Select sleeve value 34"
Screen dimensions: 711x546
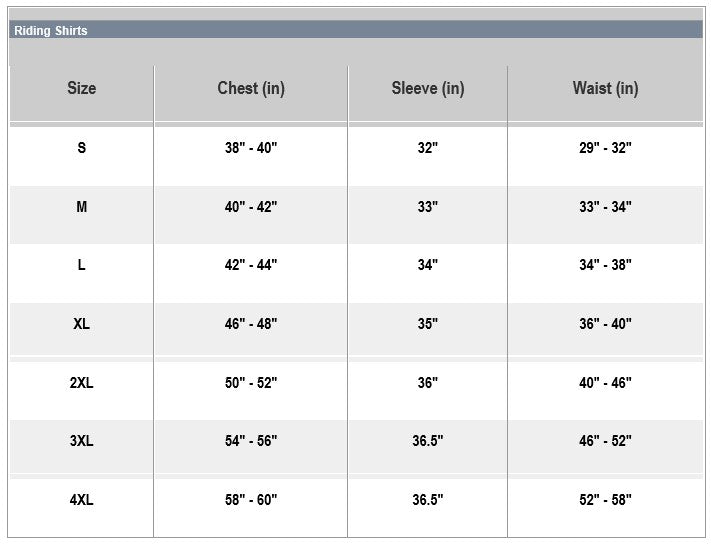tap(428, 265)
